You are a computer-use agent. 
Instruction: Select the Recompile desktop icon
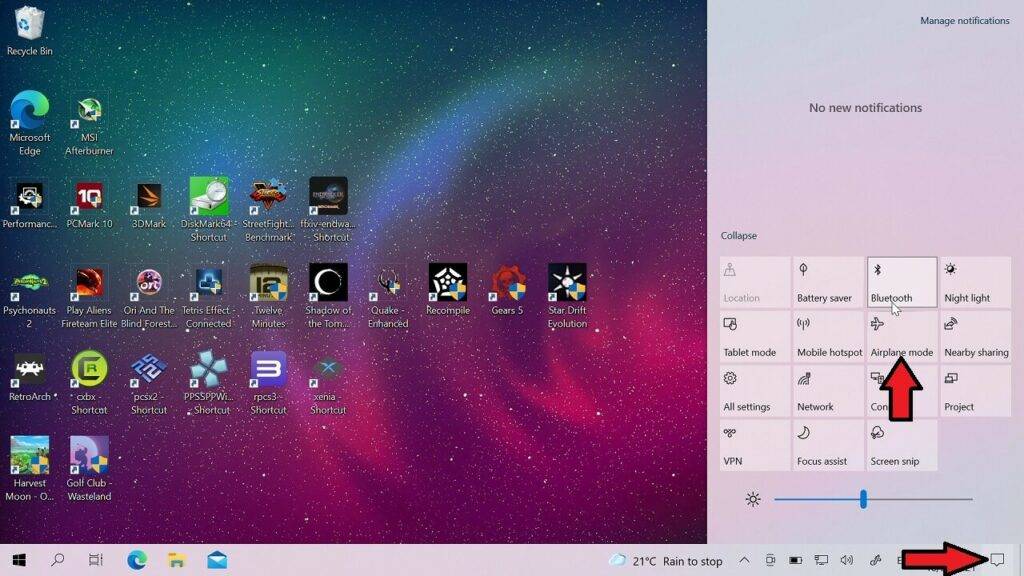pyautogui.click(x=448, y=289)
